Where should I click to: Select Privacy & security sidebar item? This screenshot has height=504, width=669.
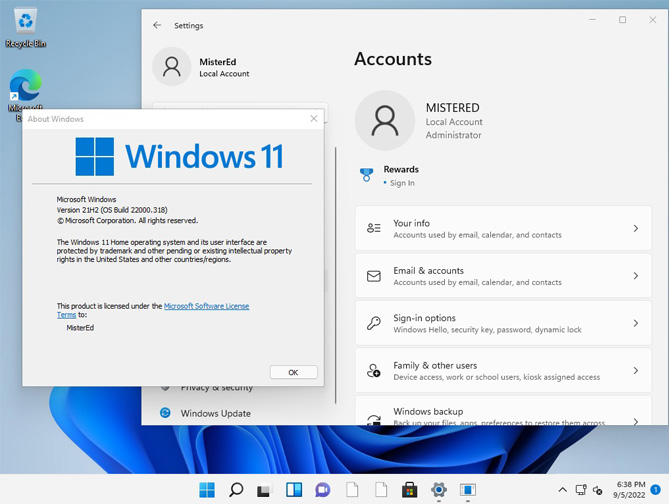216,388
